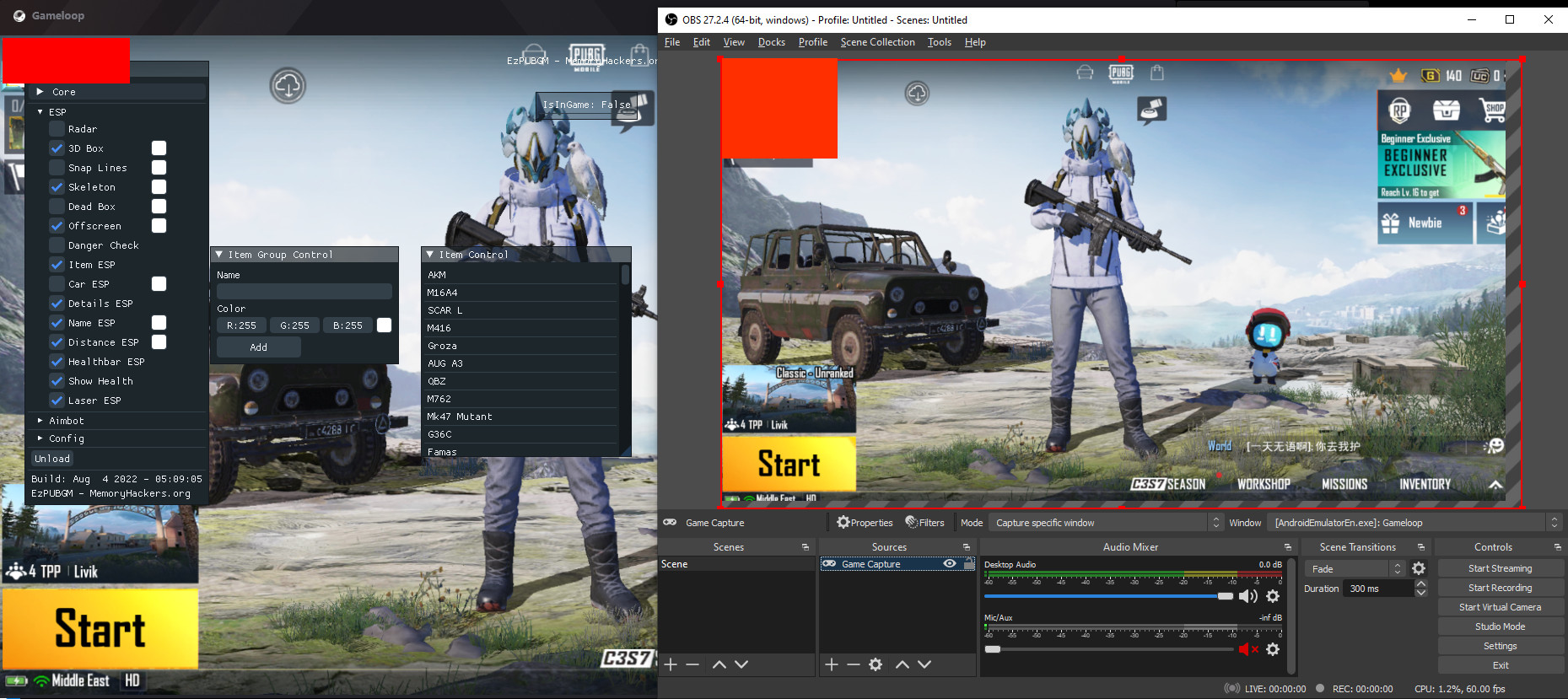Open Mic/Aux settings gear
The image size is (1568, 699).
pos(1273,649)
